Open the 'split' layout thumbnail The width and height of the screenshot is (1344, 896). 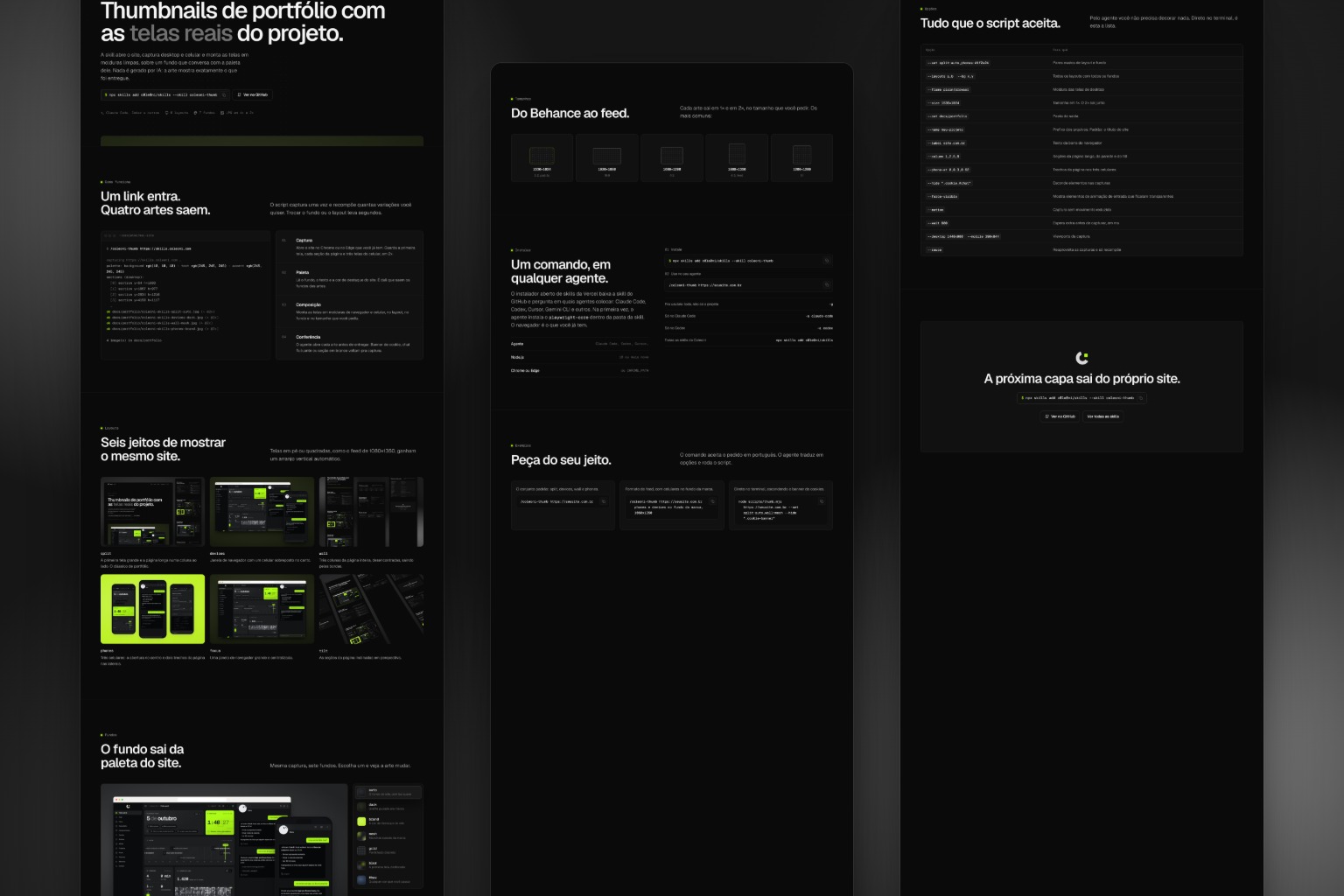point(153,512)
